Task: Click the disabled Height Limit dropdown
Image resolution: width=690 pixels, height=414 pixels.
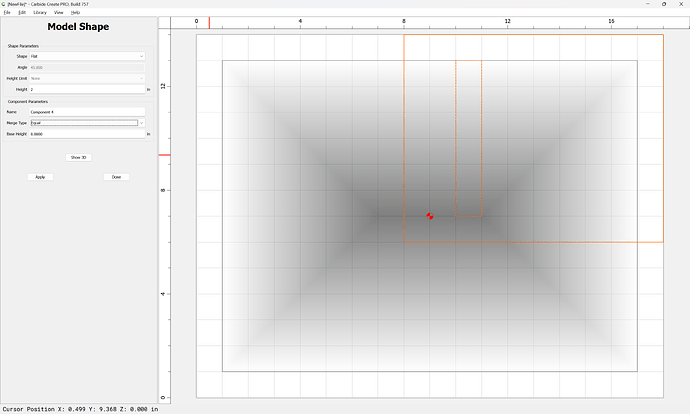Action: (87, 78)
